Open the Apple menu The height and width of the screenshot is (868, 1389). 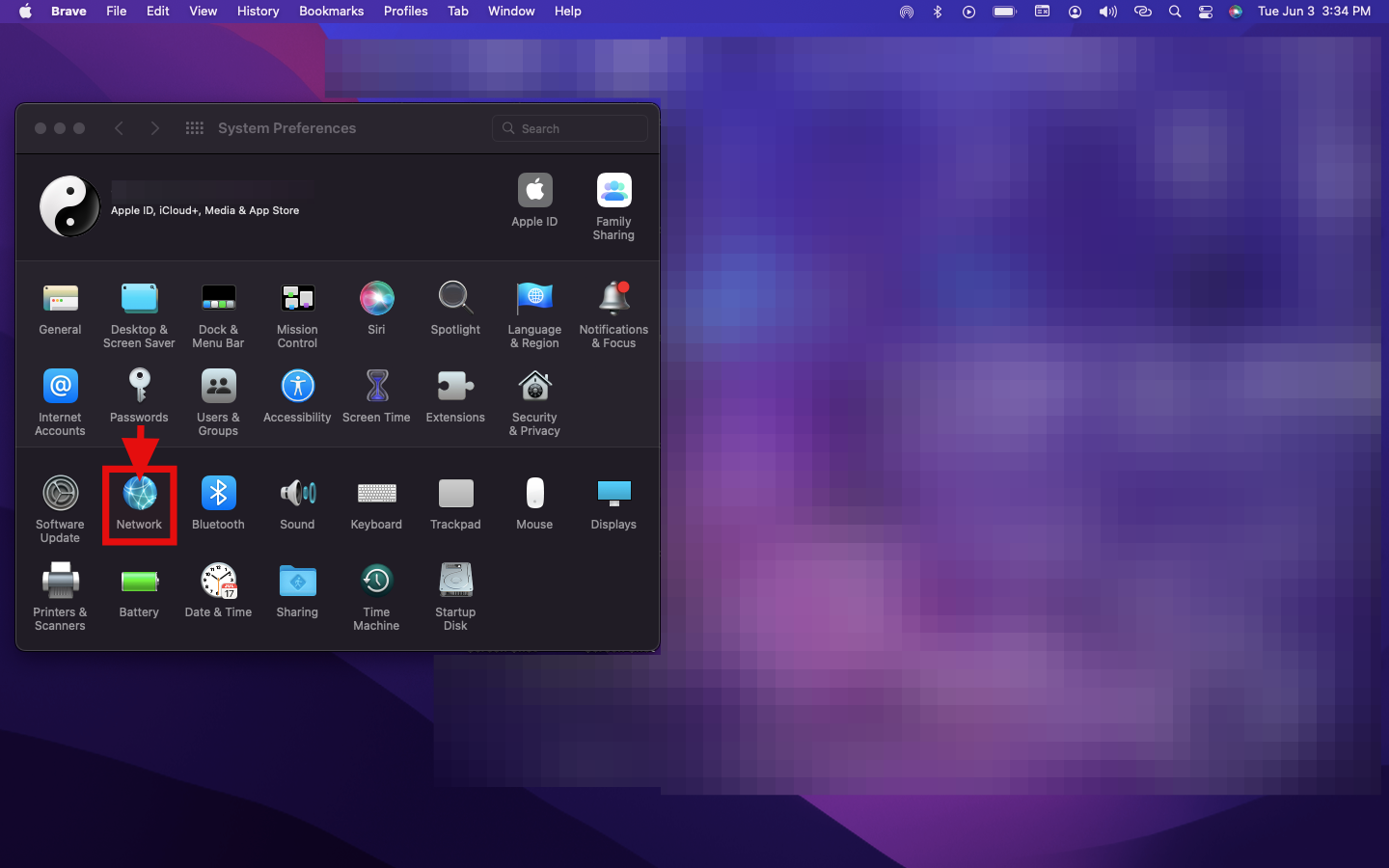coord(25,12)
